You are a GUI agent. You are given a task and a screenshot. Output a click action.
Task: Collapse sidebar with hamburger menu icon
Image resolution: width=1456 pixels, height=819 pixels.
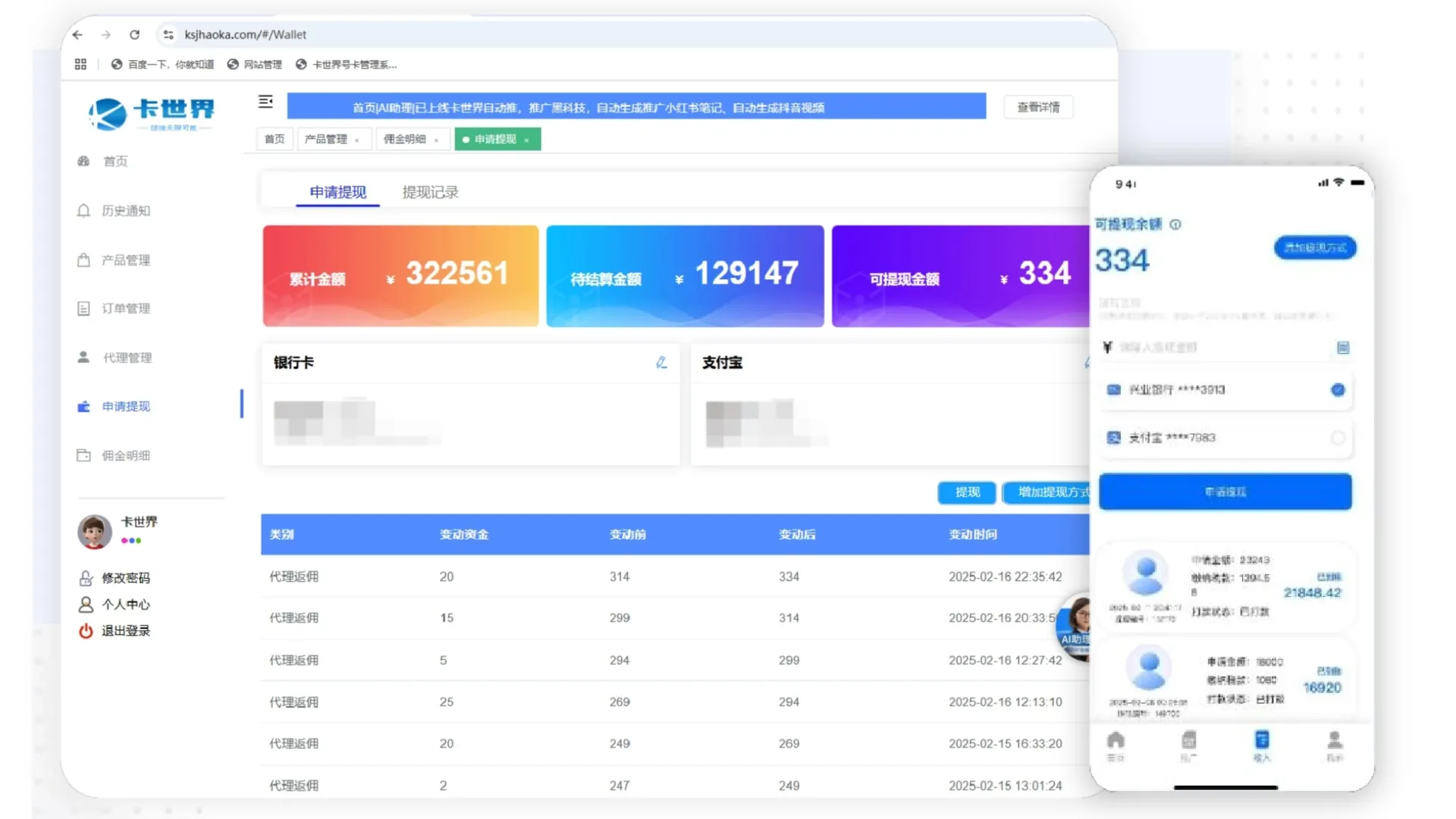click(265, 102)
